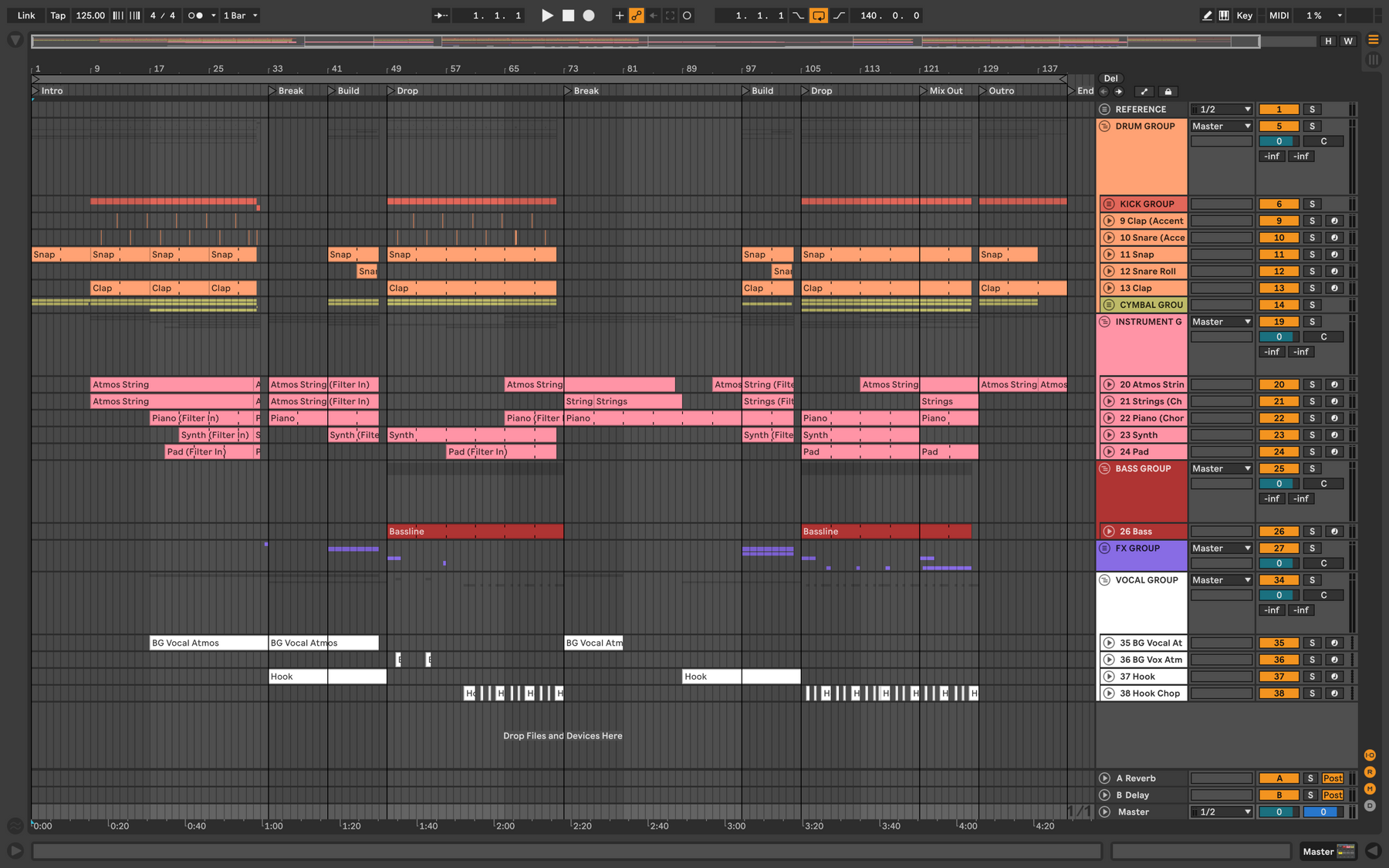Screen dimensions: 1389x868
Task: Click the Re-enable Automation arrow icon
Action: coord(654,15)
